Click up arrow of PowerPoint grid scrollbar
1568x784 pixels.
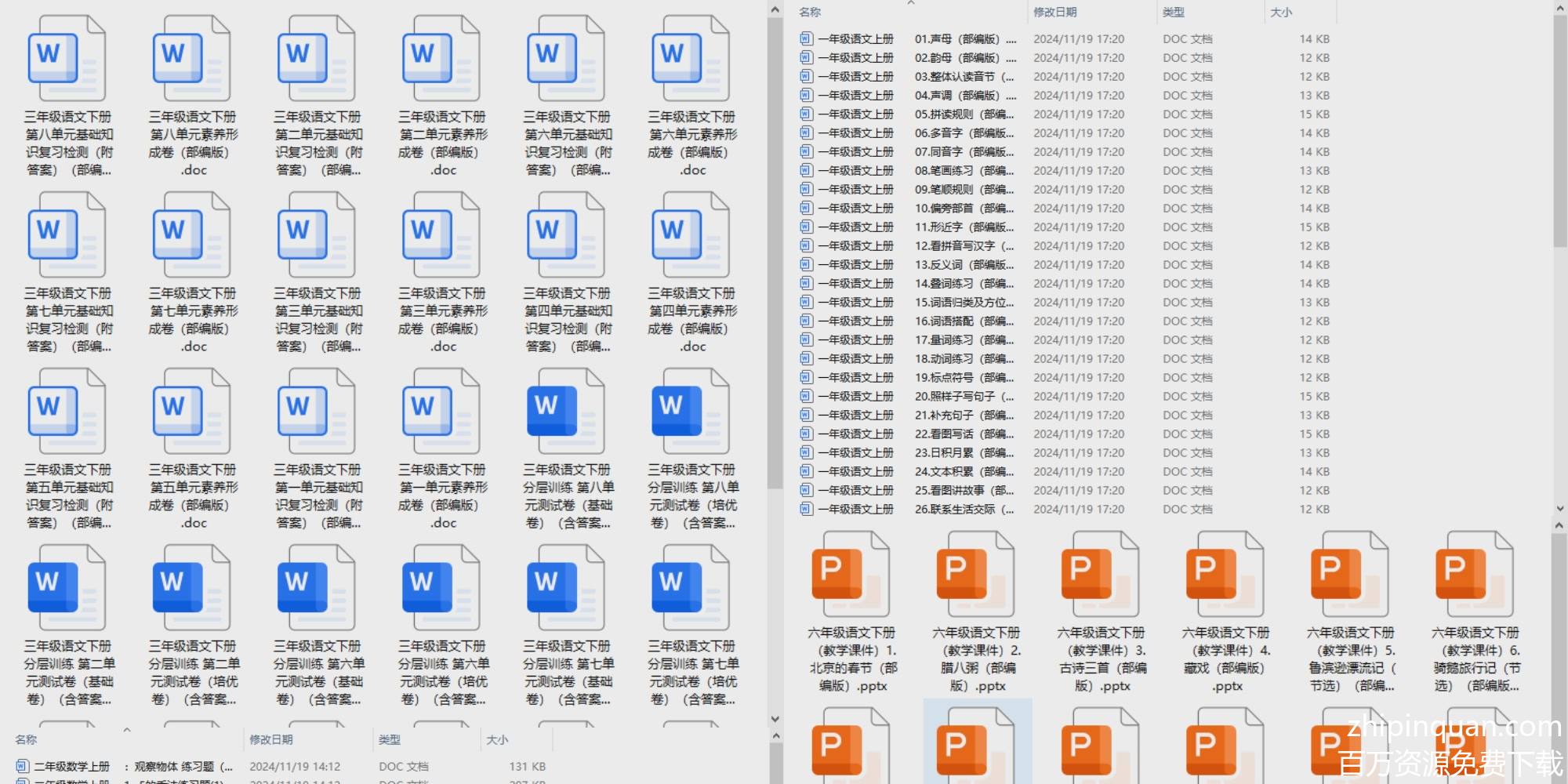(x=1560, y=526)
